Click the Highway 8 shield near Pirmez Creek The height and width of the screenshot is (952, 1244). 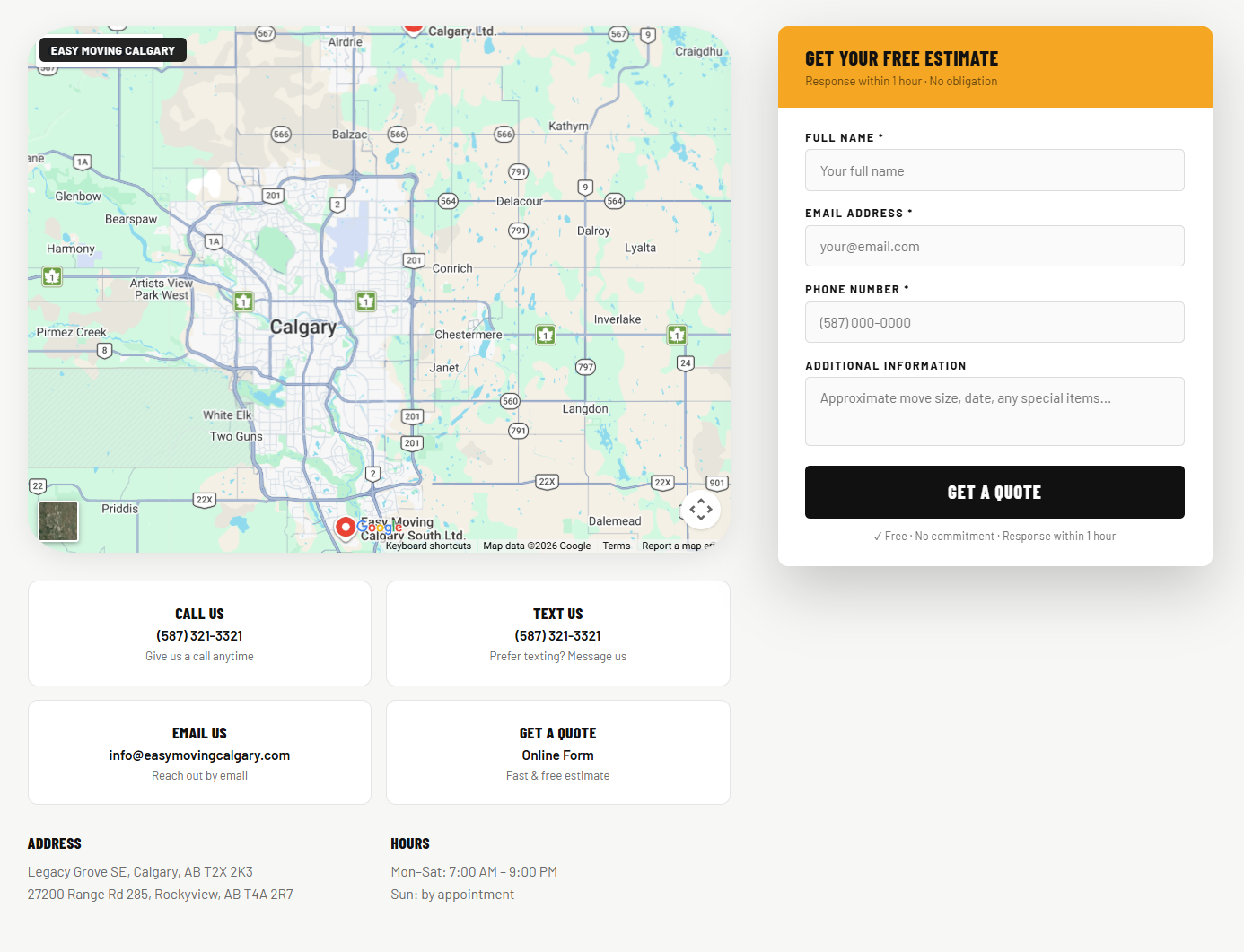pyautogui.click(x=104, y=351)
